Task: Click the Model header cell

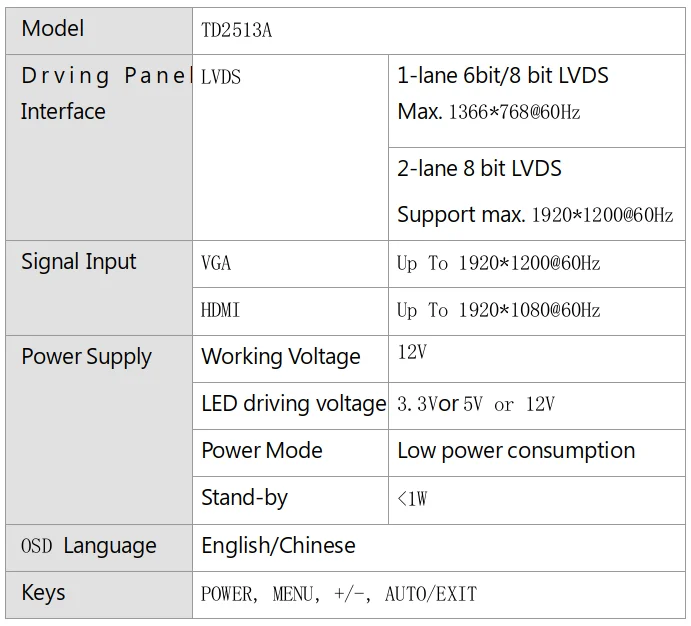Action: coord(54,29)
